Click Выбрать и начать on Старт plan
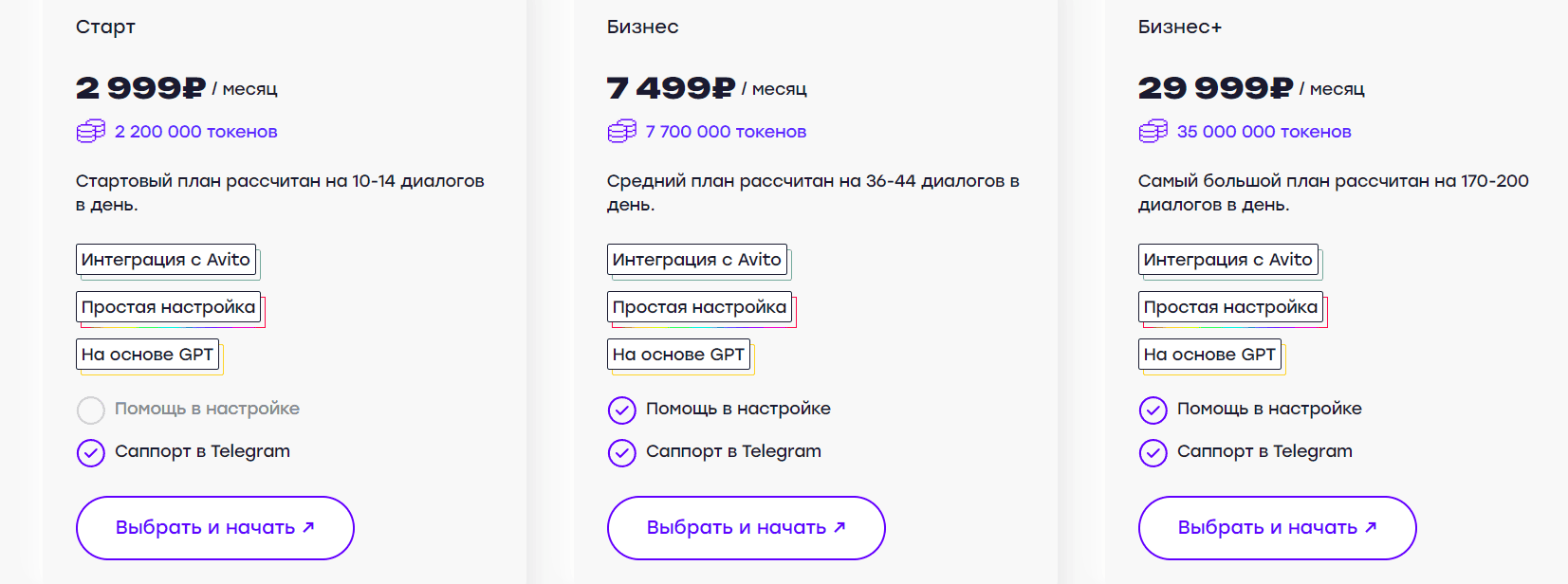Image resolution: width=1568 pixels, height=584 pixels. pyautogui.click(x=214, y=527)
